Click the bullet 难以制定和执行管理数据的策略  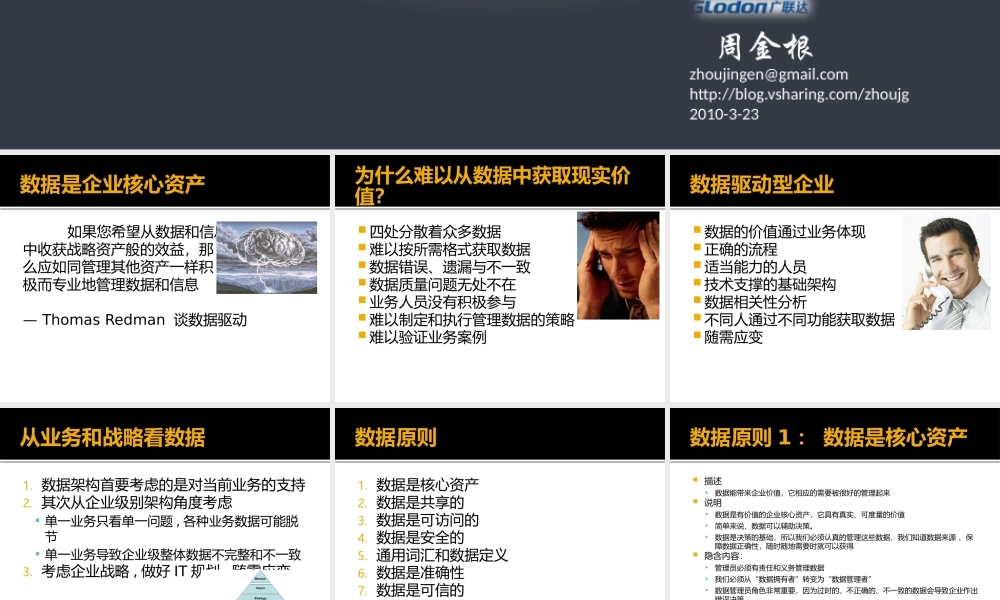[x=471, y=320]
